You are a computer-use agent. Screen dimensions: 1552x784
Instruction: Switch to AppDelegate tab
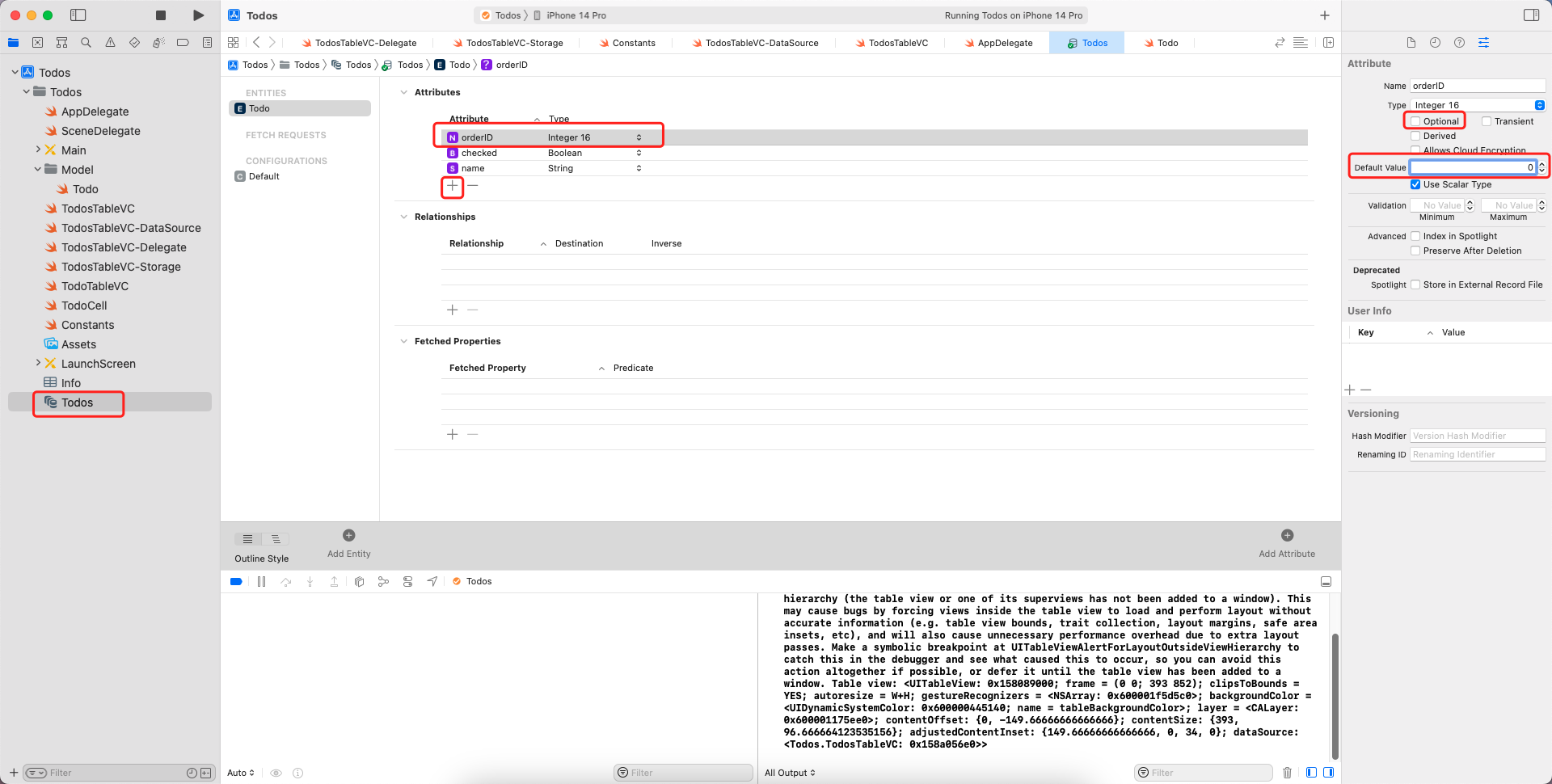coord(998,43)
